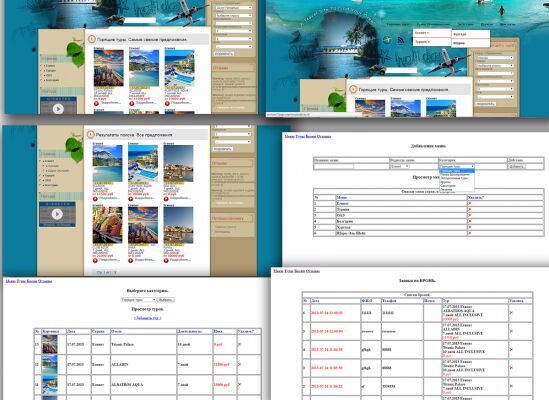Open the first hot tour thumbnail image
The image size is (549, 400).
pyautogui.click(x=109, y=68)
